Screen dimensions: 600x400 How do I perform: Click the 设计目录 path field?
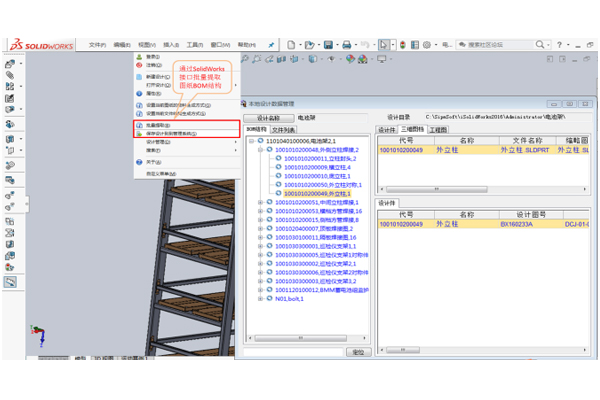(x=508, y=117)
